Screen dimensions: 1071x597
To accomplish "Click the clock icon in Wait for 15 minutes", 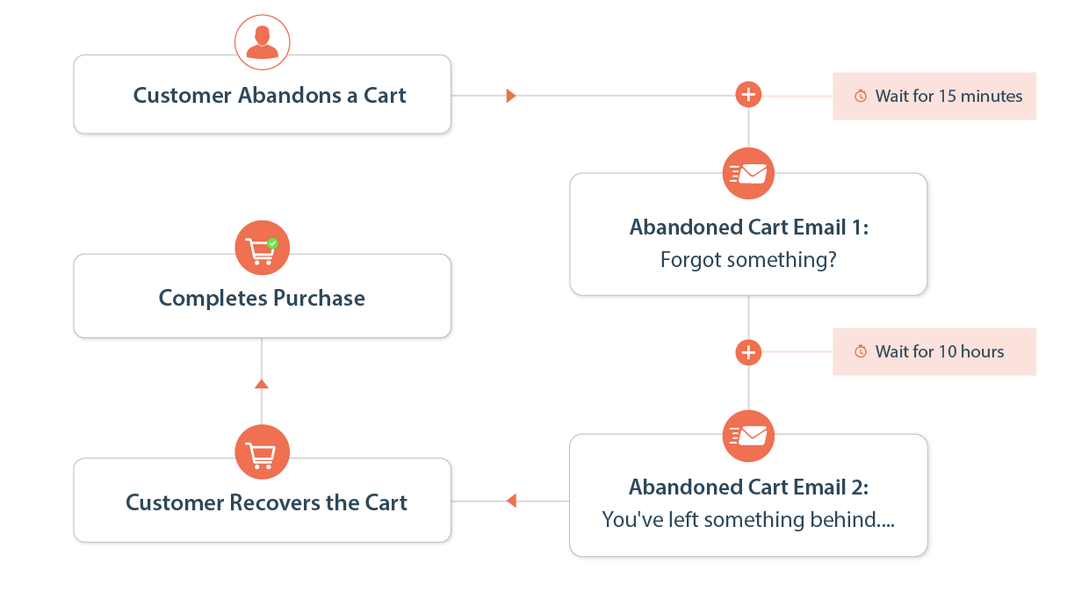I will coord(860,96).
